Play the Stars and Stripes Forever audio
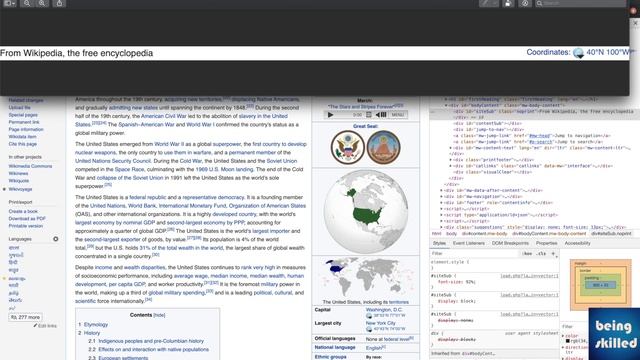This screenshot has width=640, height=360. point(331,115)
